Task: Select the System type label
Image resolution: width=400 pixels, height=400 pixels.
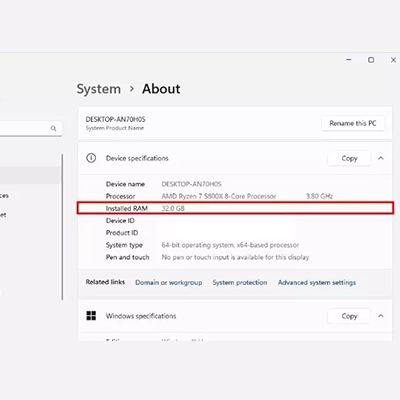Action: pyautogui.click(x=124, y=245)
